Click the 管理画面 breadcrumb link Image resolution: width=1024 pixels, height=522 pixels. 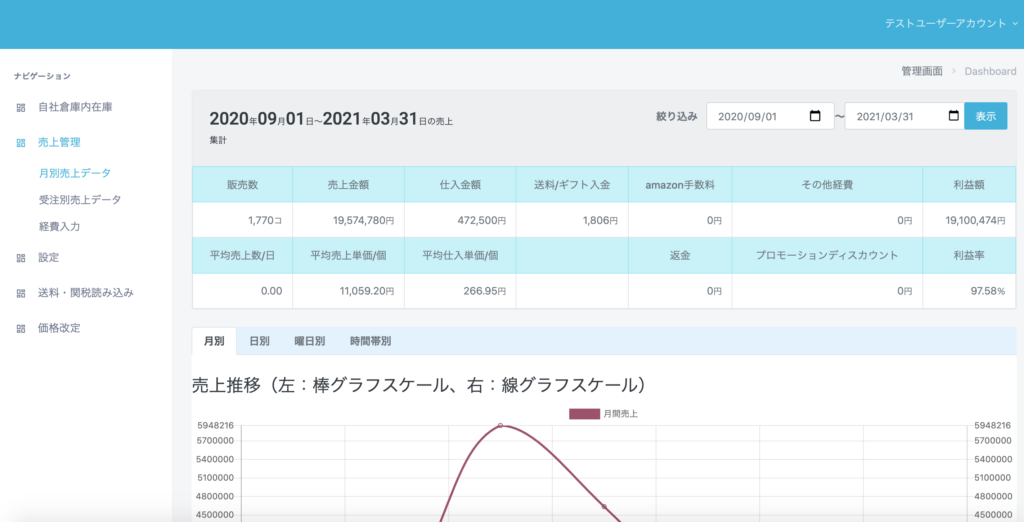point(921,71)
